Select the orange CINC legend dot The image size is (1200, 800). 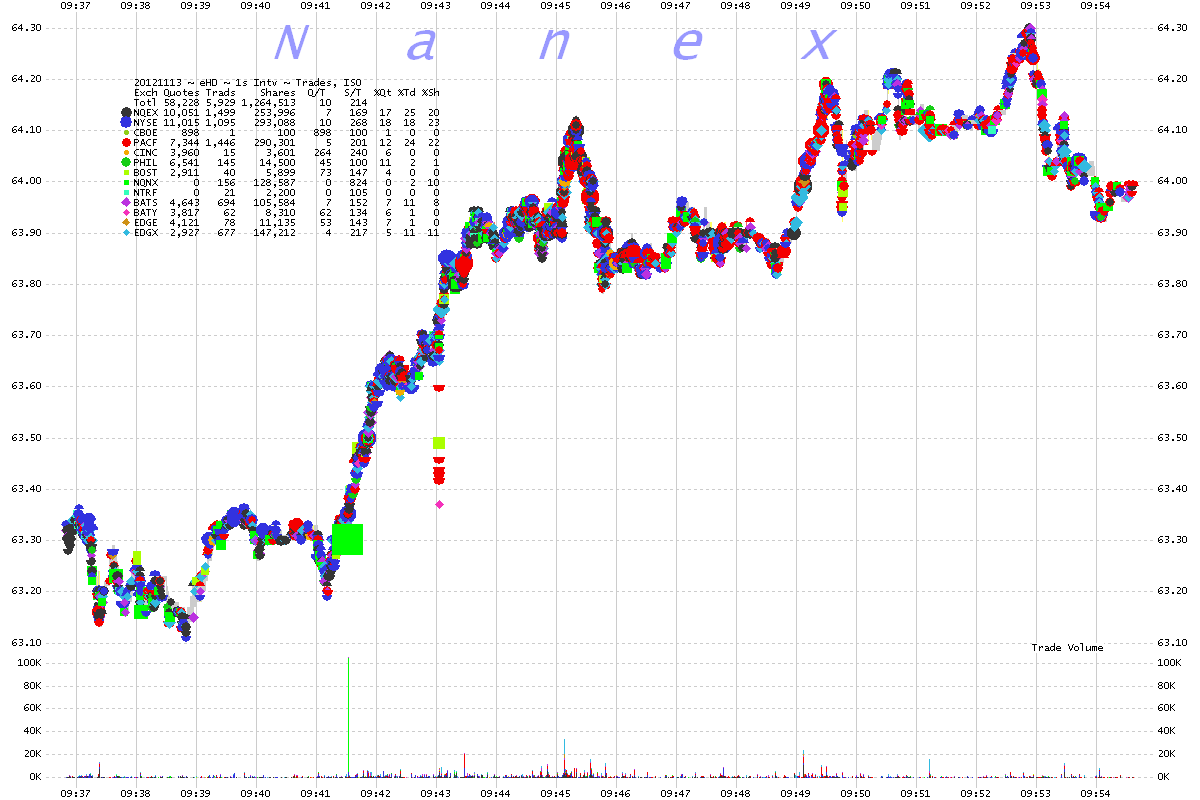[x=125, y=152]
